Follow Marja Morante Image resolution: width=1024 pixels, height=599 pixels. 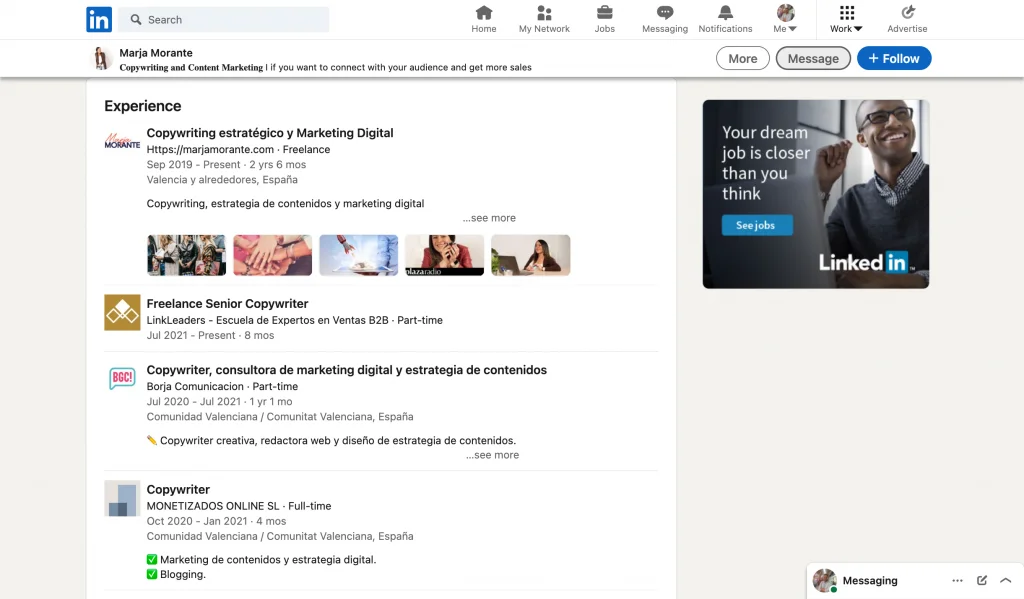(894, 58)
